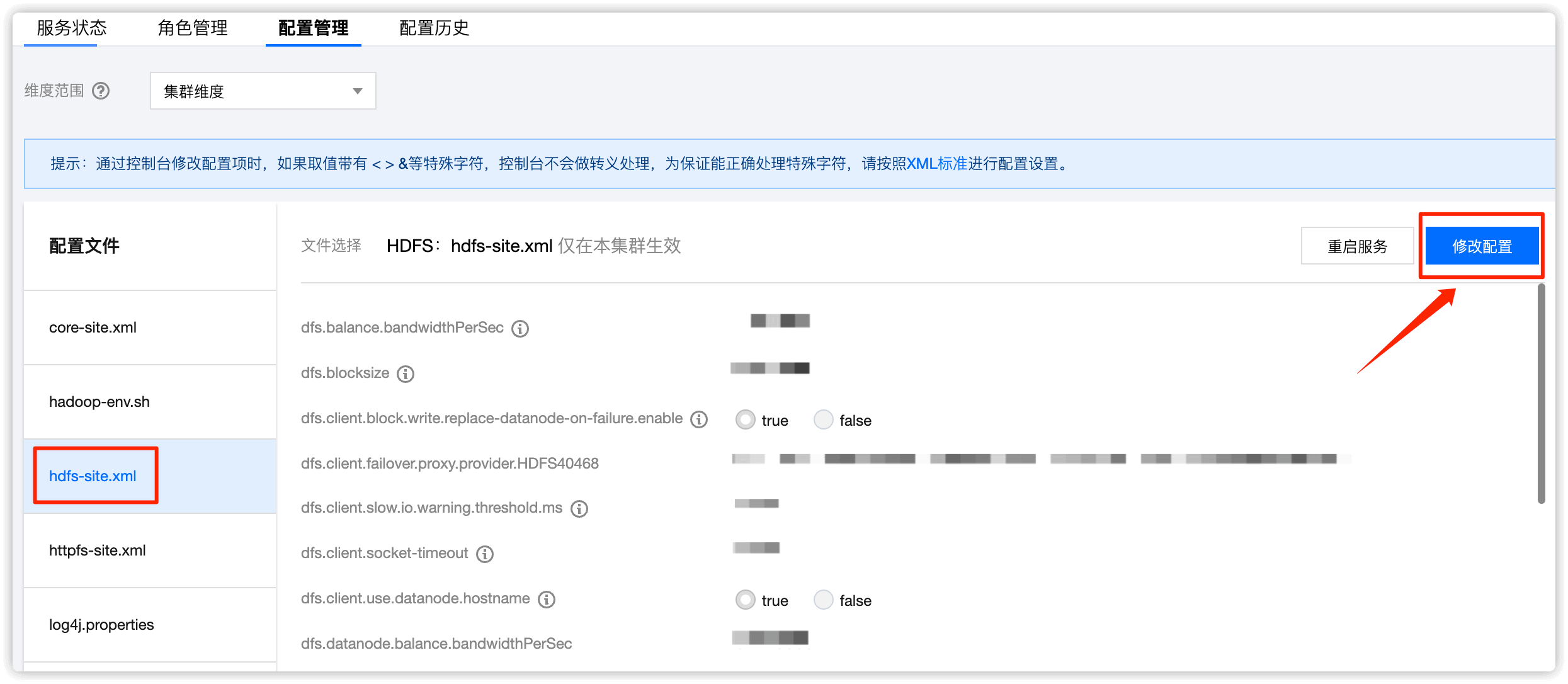Select hadoop-env.sh config file

[150, 402]
